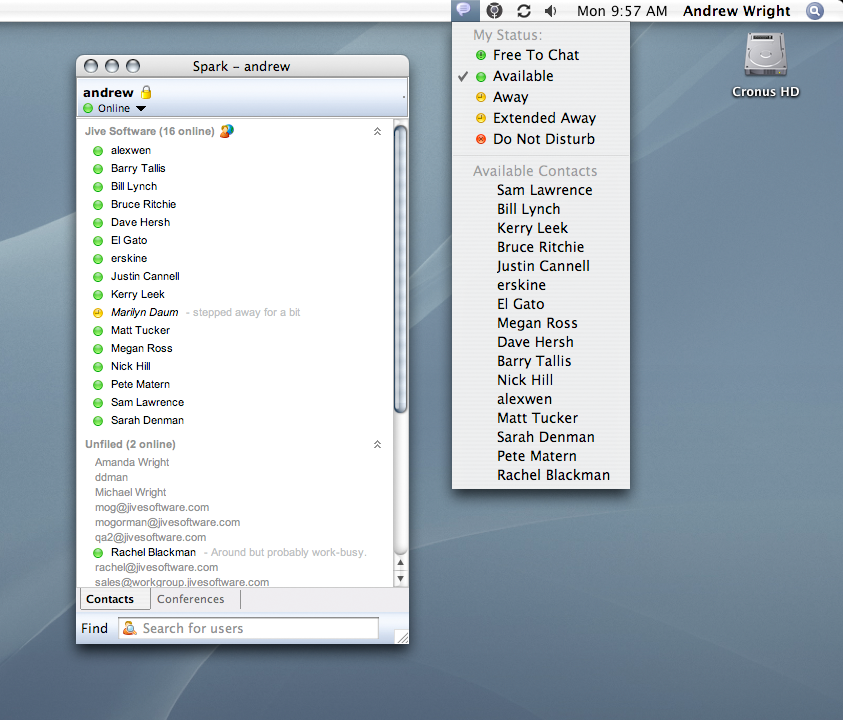Select erskine in the Spark roster

click(129, 258)
